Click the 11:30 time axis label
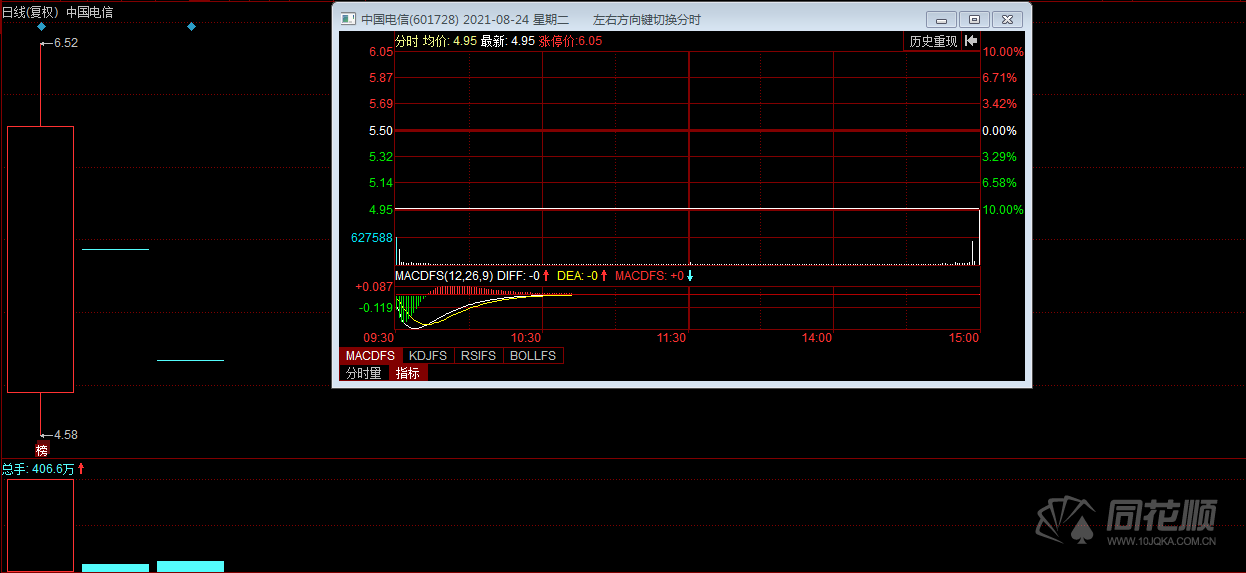 671,338
